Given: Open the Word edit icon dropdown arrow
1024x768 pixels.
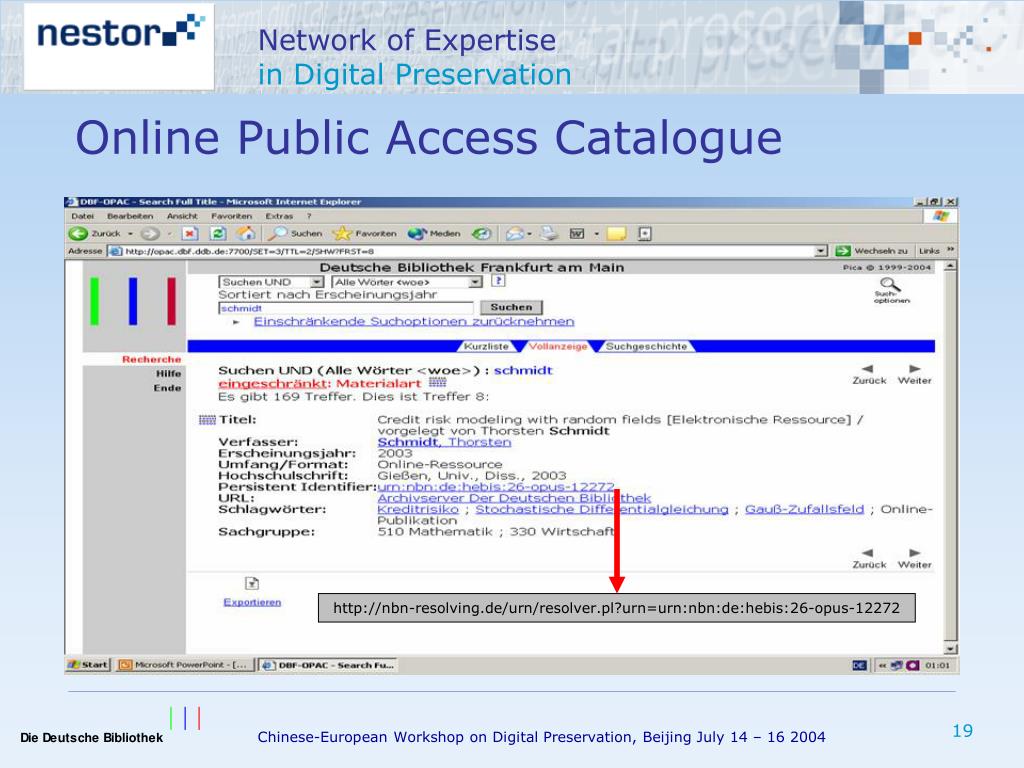Looking at the screenshot, I should tap(596, 233).
